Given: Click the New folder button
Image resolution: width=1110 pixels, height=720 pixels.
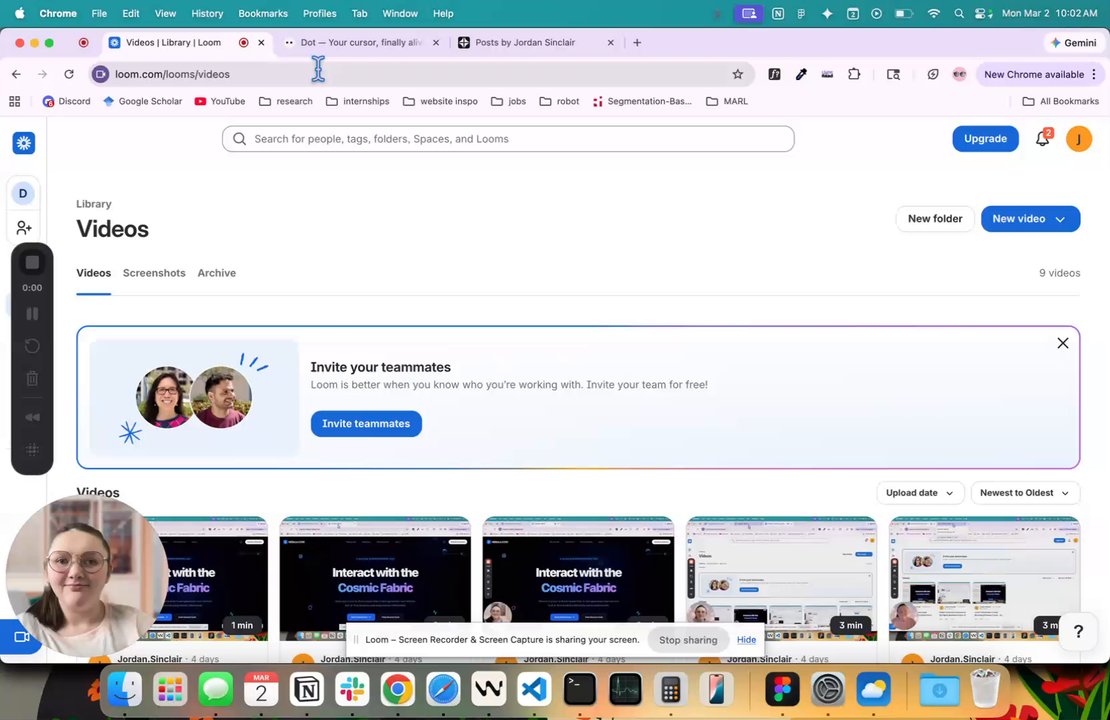Looking at the screenshot, I should point(934,219).
